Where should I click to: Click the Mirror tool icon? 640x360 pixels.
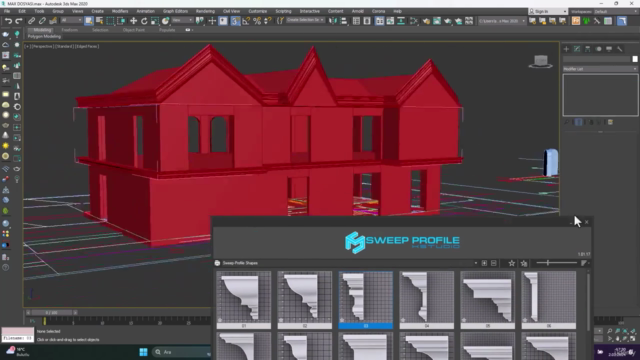click(333, 21)
